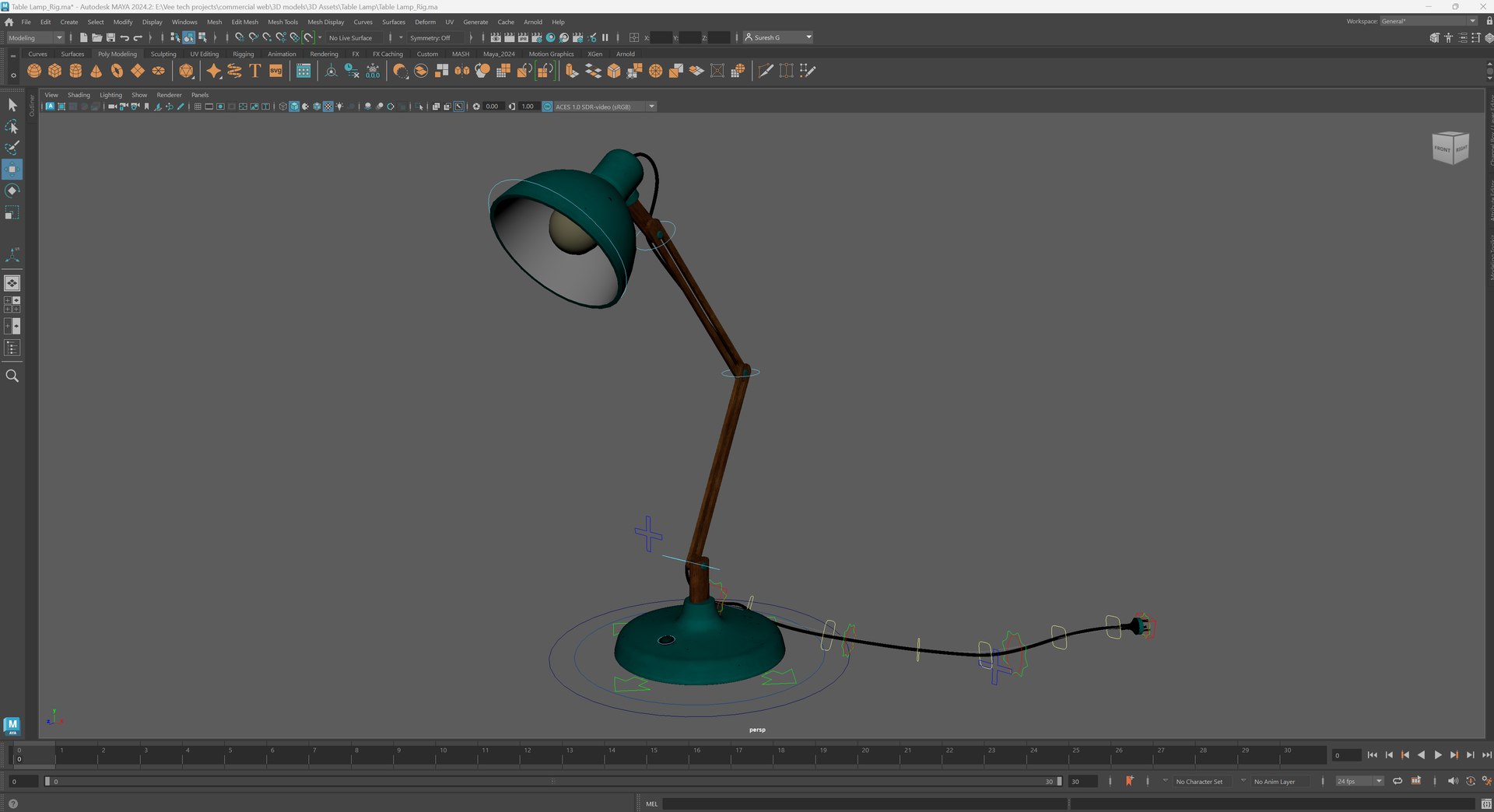
Task: Activate the Paint selection tool
Action: click(x=12, y=148)
